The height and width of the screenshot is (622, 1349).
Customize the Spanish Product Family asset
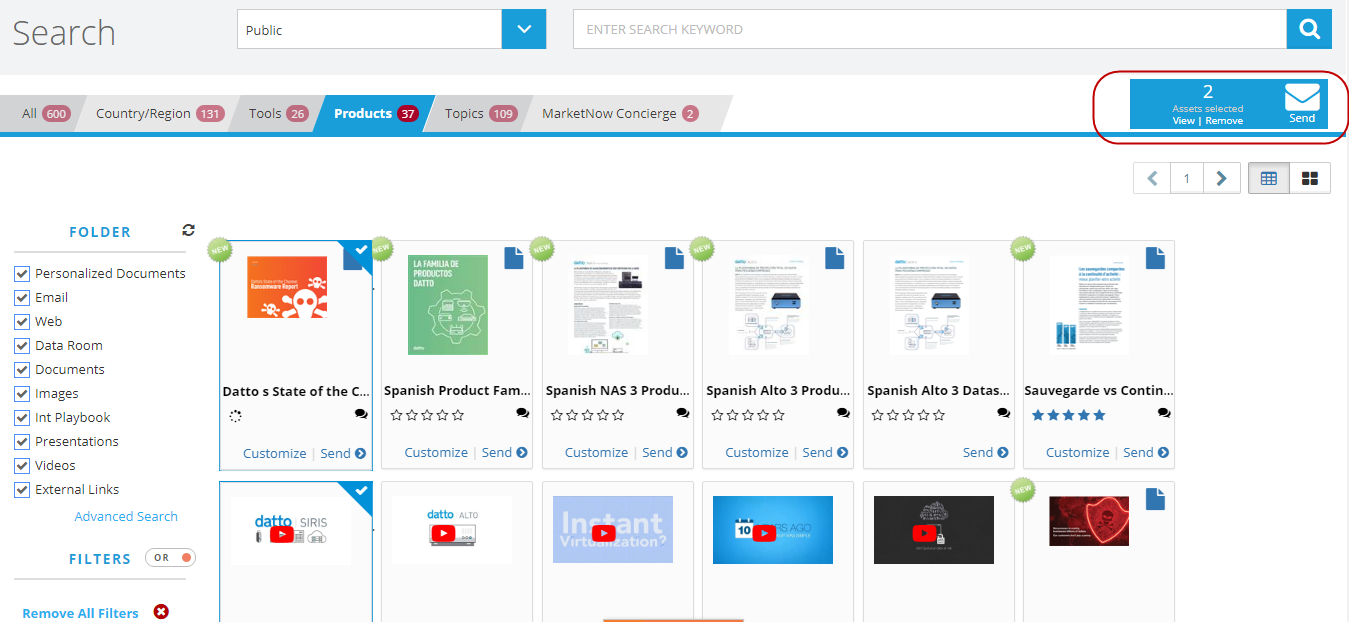coord(436,453)
